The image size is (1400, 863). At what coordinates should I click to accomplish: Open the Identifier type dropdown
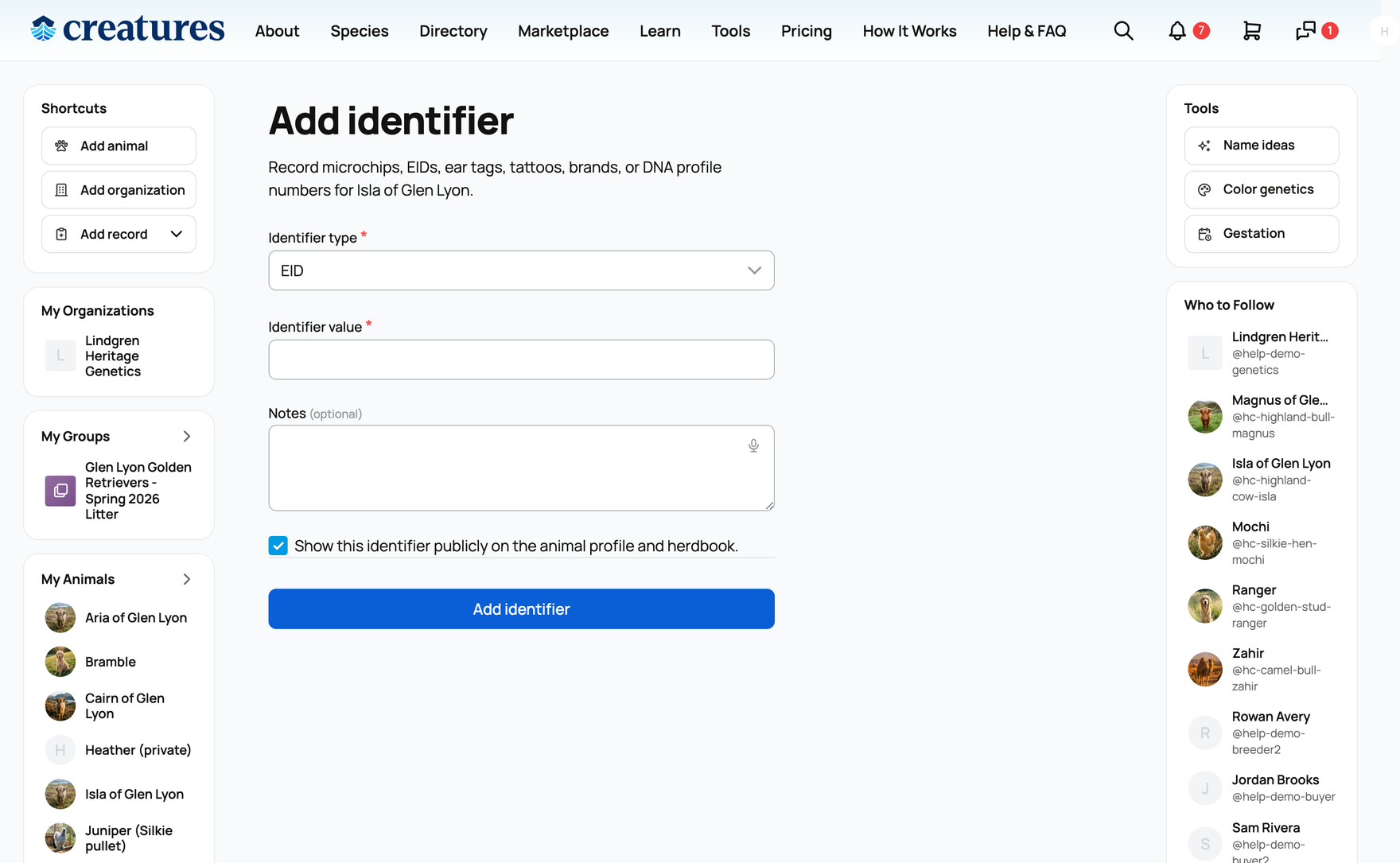(521, 270)
